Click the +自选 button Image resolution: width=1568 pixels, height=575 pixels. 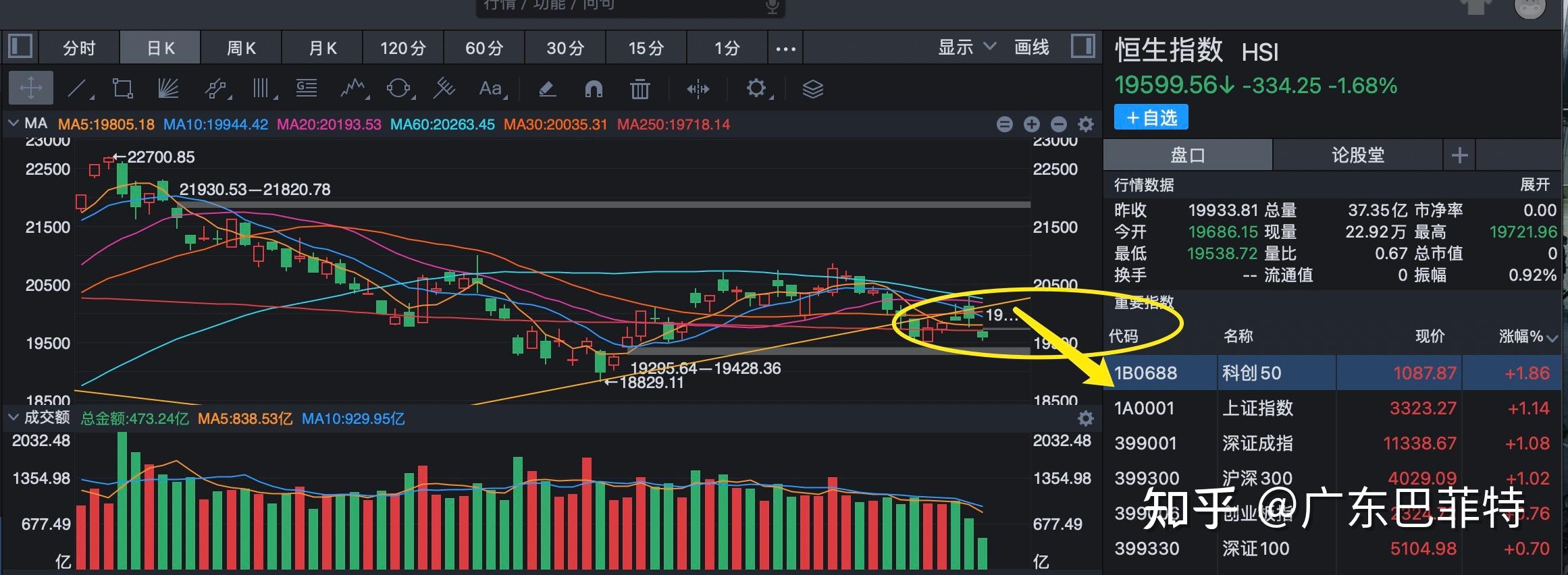tap(1151, 117)
